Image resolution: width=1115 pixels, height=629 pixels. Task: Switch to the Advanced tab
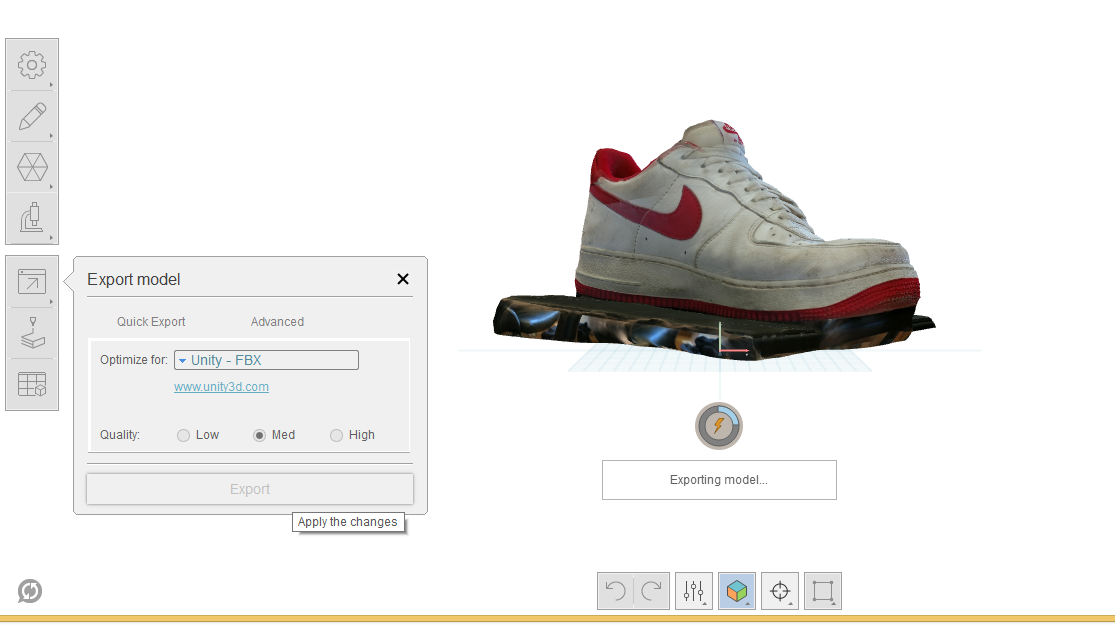277,322
